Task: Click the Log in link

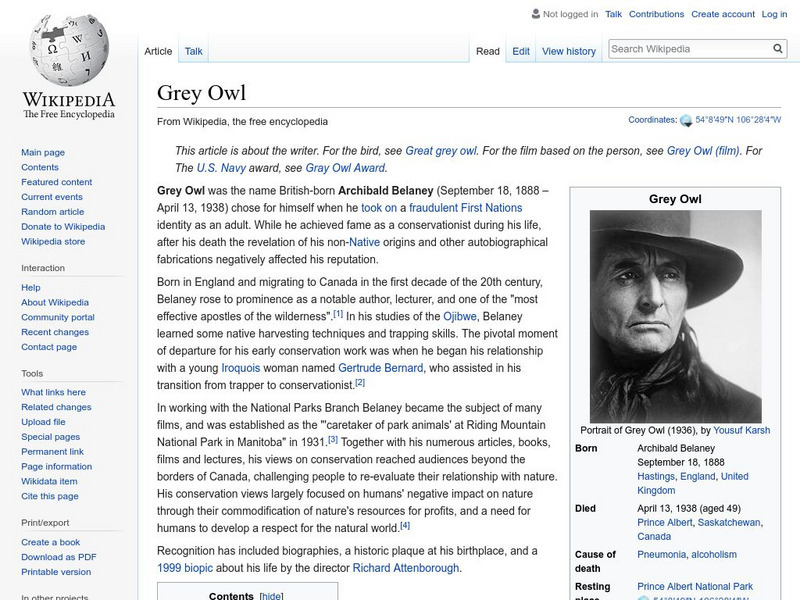Action: (774, 14)
